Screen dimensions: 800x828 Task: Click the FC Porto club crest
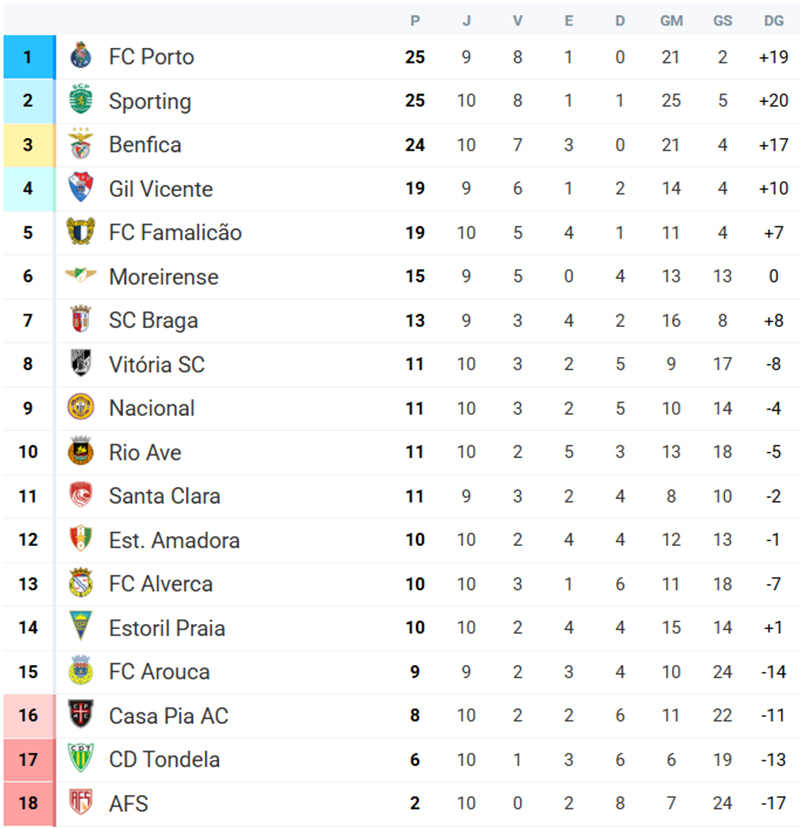click(80, 57)
